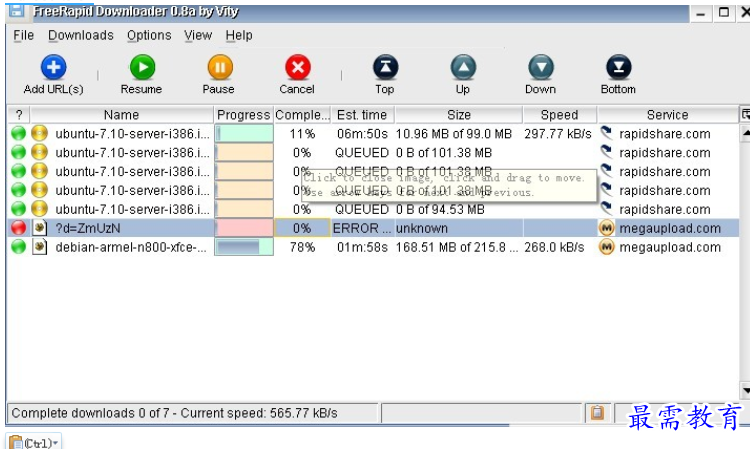750x449 pixels.
Task: Open the Options menu
Action: click(149, 35)
